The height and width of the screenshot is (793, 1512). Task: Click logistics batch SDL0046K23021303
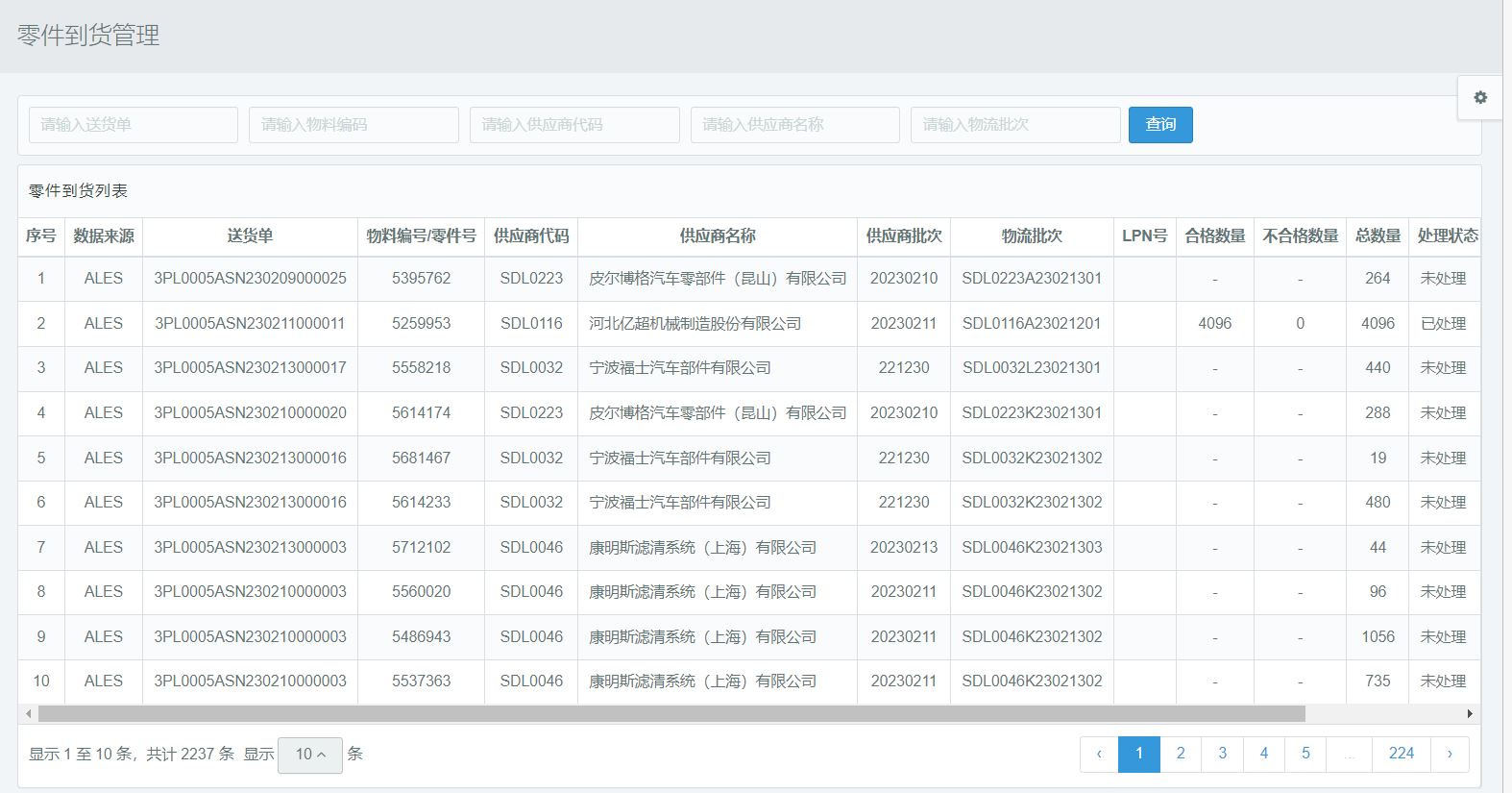[x=1032, y=548]
